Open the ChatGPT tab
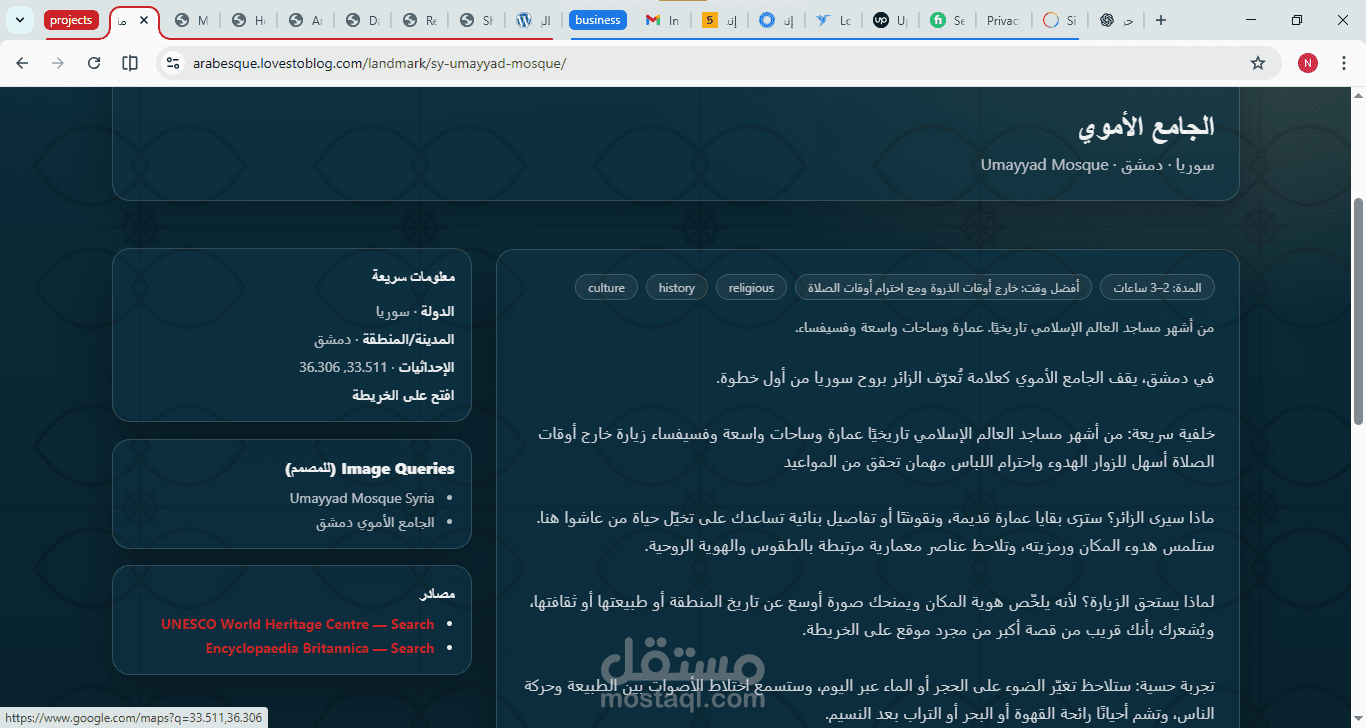Viewport: 1366px width, 728px height. (1116, 20)
